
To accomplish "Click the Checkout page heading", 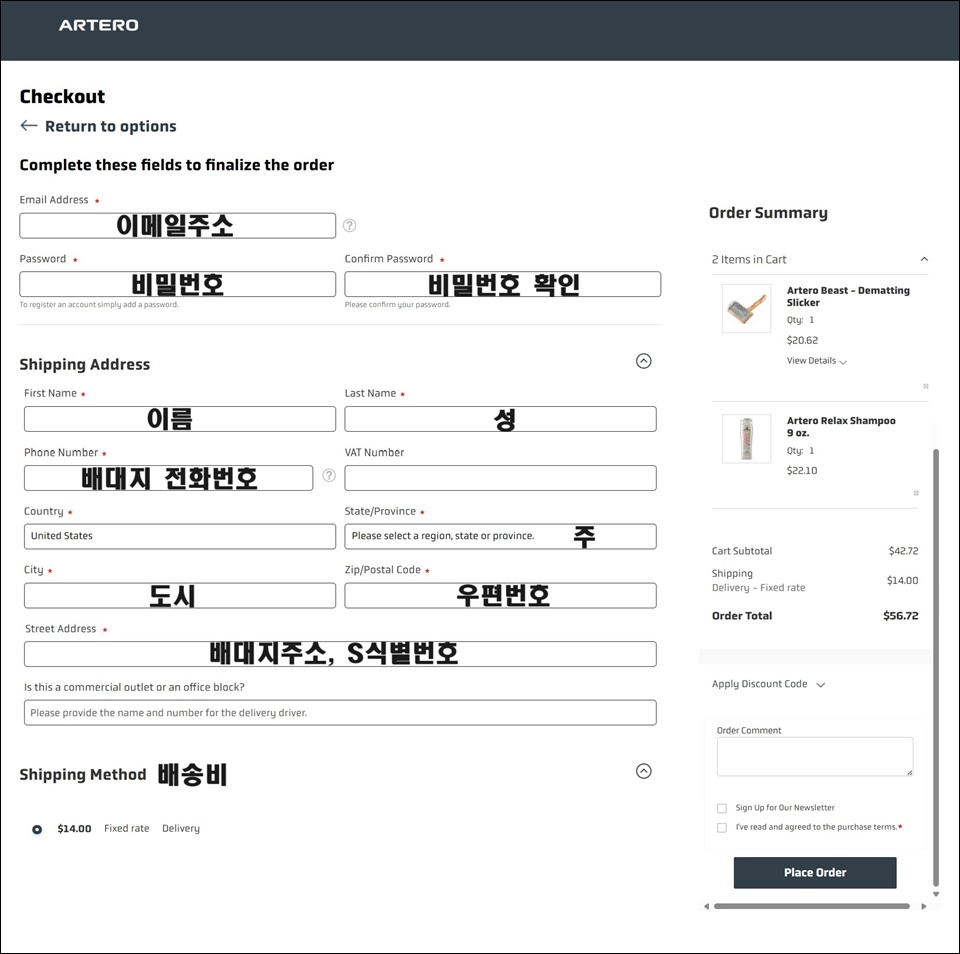I will (62, 96).
